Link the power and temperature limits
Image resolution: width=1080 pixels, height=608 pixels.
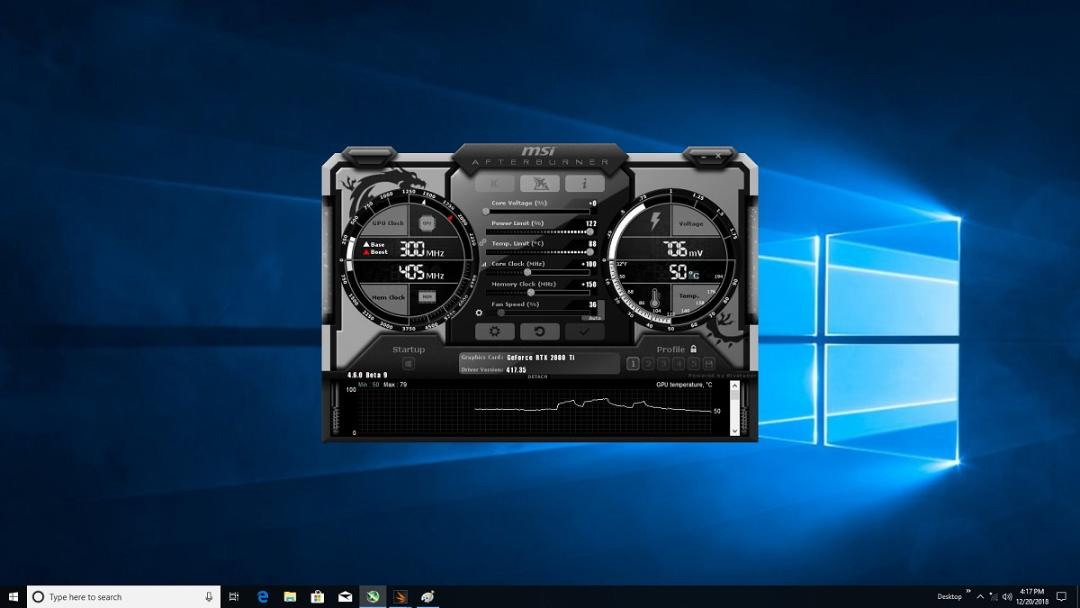click(x=482, y=242)
